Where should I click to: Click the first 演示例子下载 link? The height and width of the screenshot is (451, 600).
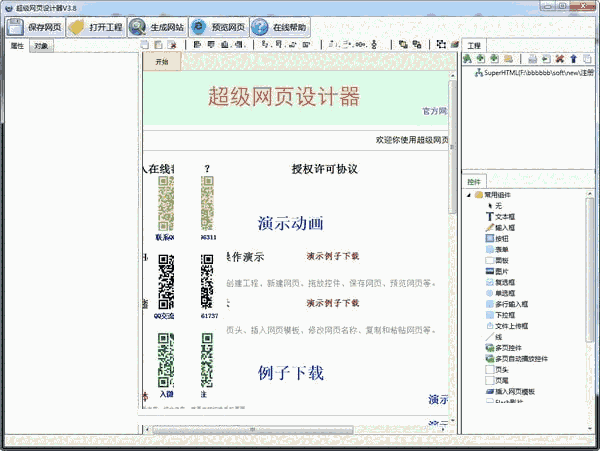(x=333, y=256)
